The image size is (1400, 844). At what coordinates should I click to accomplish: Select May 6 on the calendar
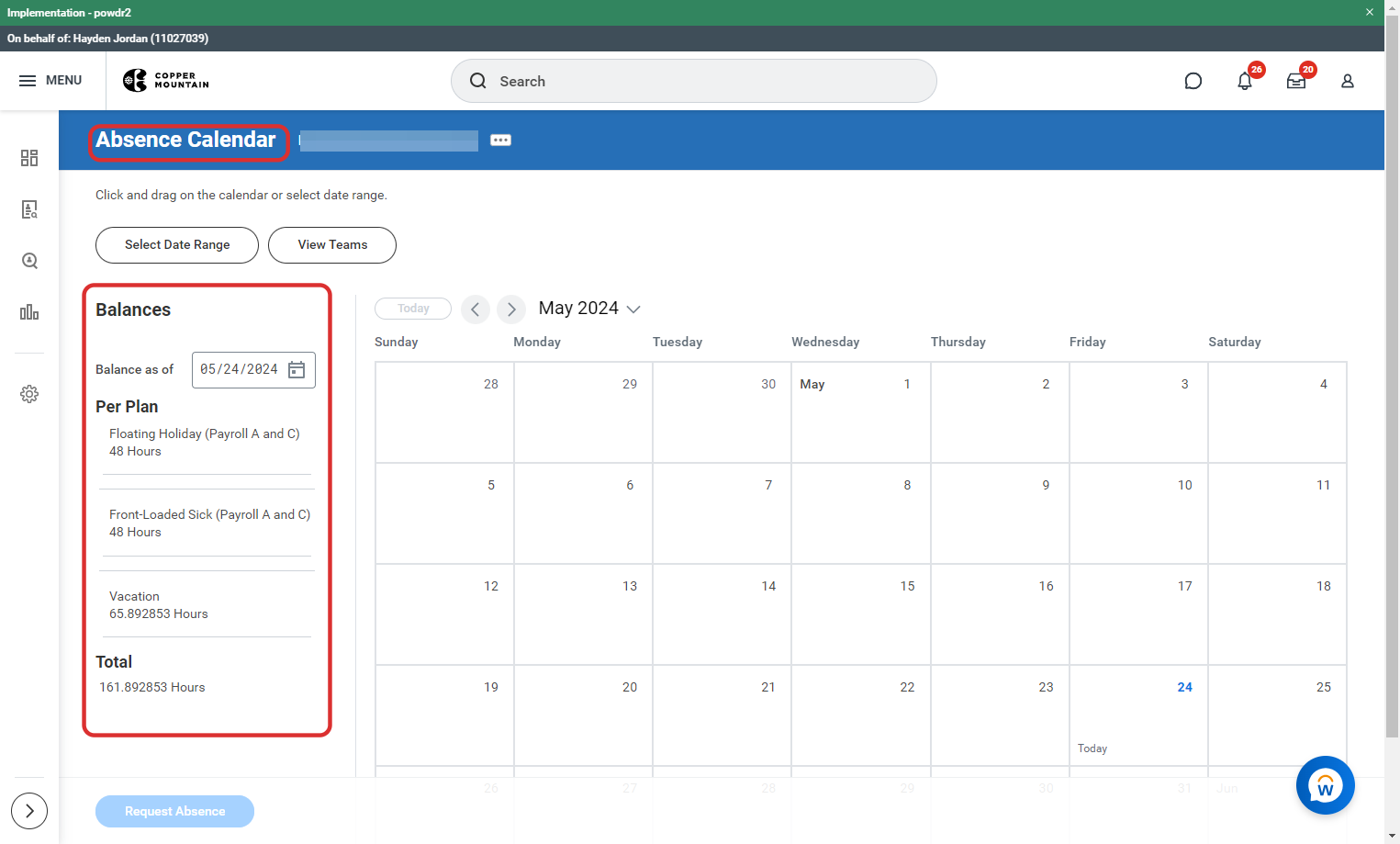(x=583, y=513)
